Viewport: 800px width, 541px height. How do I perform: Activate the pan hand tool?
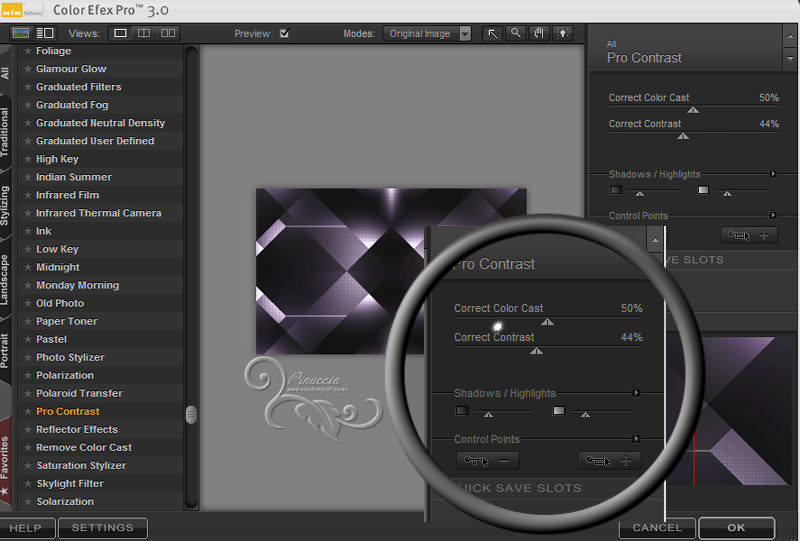(x=539, y=34)
